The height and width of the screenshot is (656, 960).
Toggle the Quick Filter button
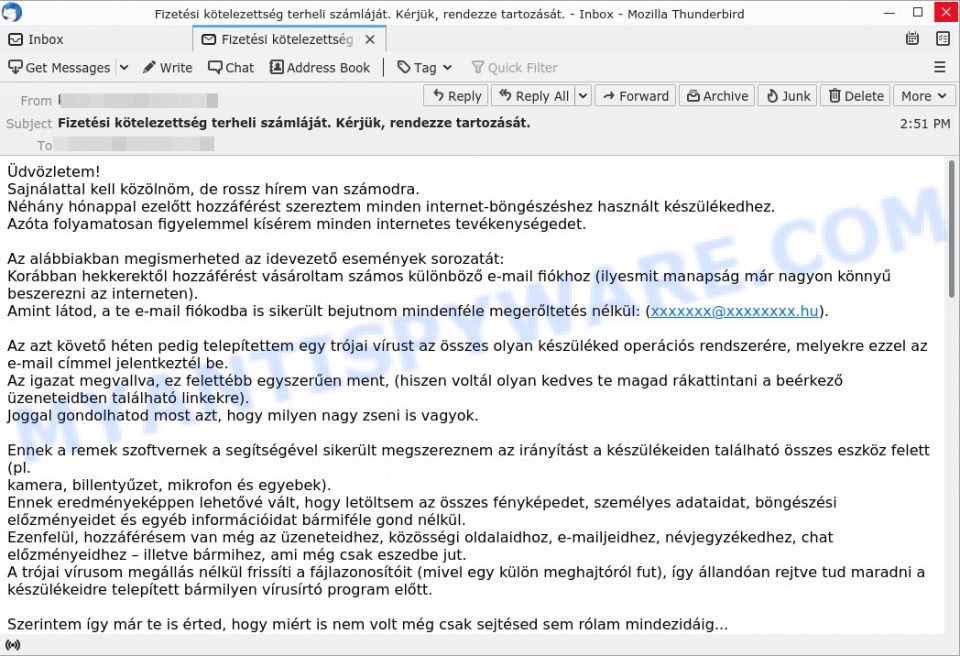(514, 67)
